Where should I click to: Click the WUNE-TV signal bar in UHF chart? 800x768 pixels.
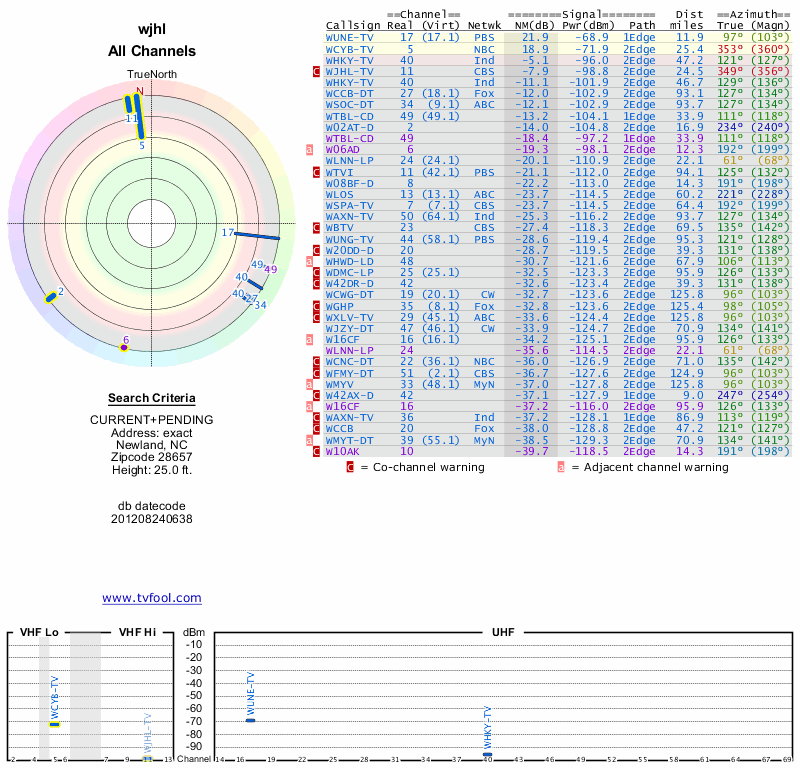pyautogui.click(x=250, y=720)
